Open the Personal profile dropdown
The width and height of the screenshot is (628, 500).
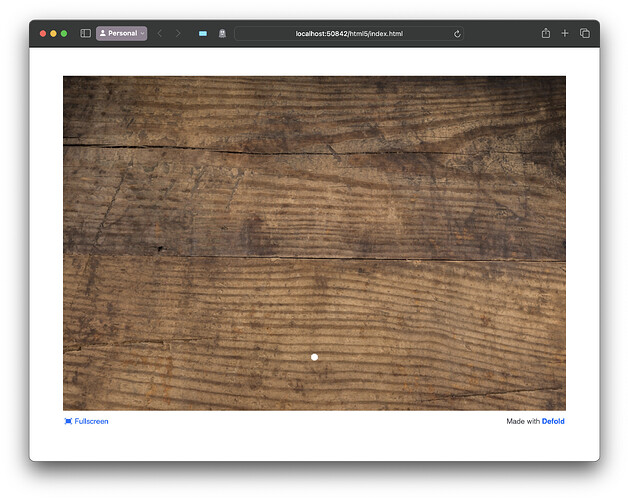click(121, 33)
